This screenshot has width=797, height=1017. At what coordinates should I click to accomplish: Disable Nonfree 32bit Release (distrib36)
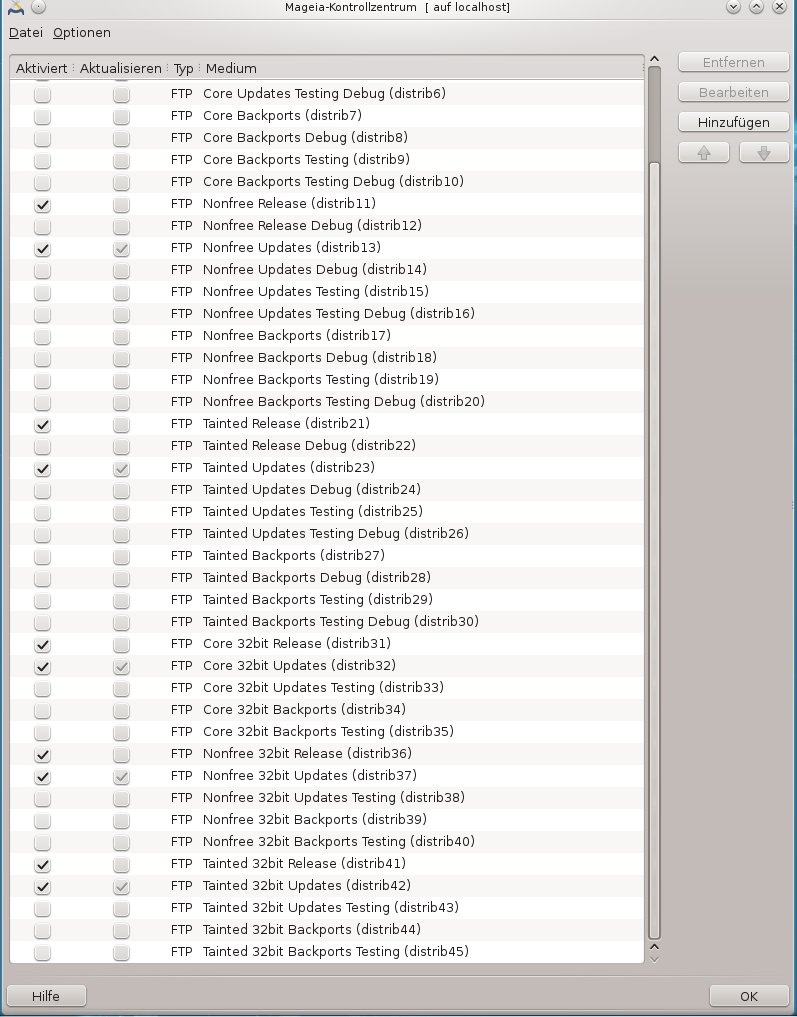[x=43, y=754]
